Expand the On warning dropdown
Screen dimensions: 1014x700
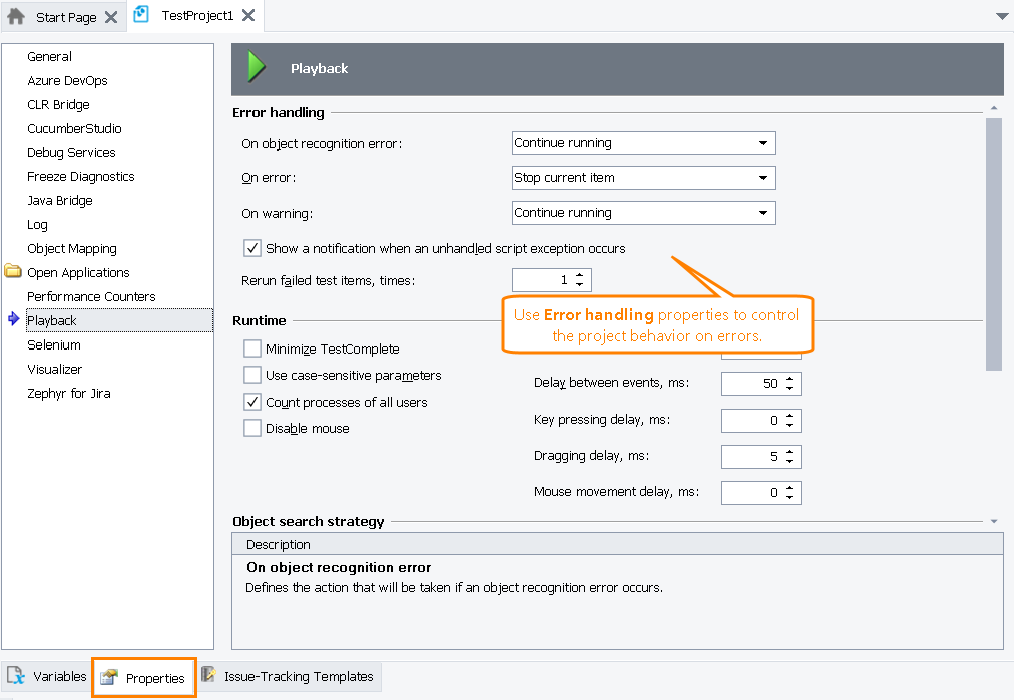(x=763, y=213)
